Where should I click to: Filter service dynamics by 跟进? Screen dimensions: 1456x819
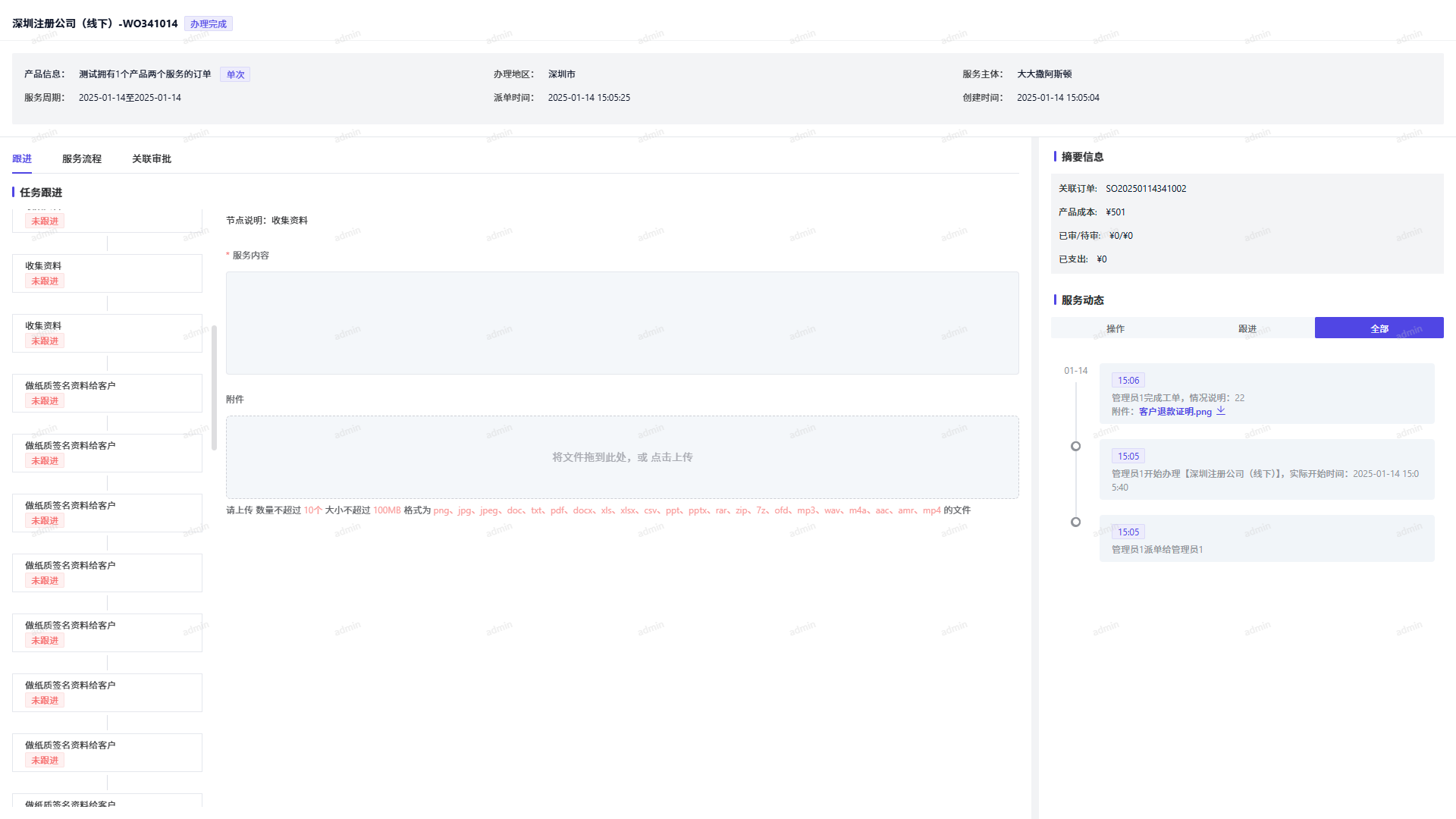click(x=1247, y=328)
